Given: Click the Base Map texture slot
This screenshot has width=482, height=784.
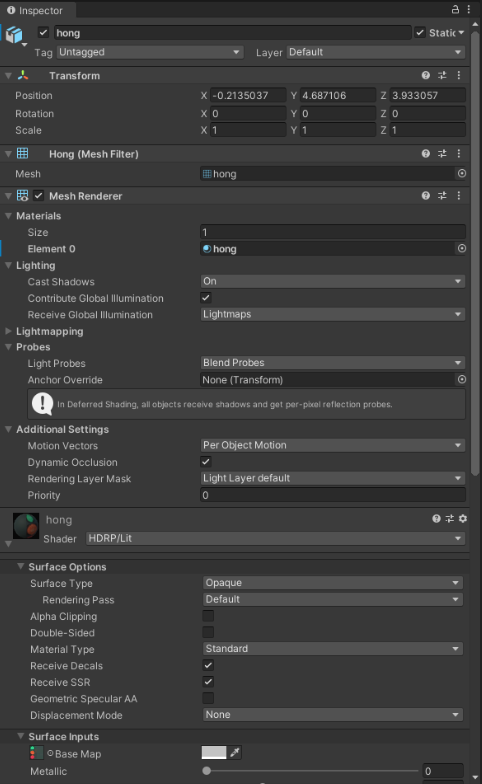Looking at the screenshot, I should (36, 752).
